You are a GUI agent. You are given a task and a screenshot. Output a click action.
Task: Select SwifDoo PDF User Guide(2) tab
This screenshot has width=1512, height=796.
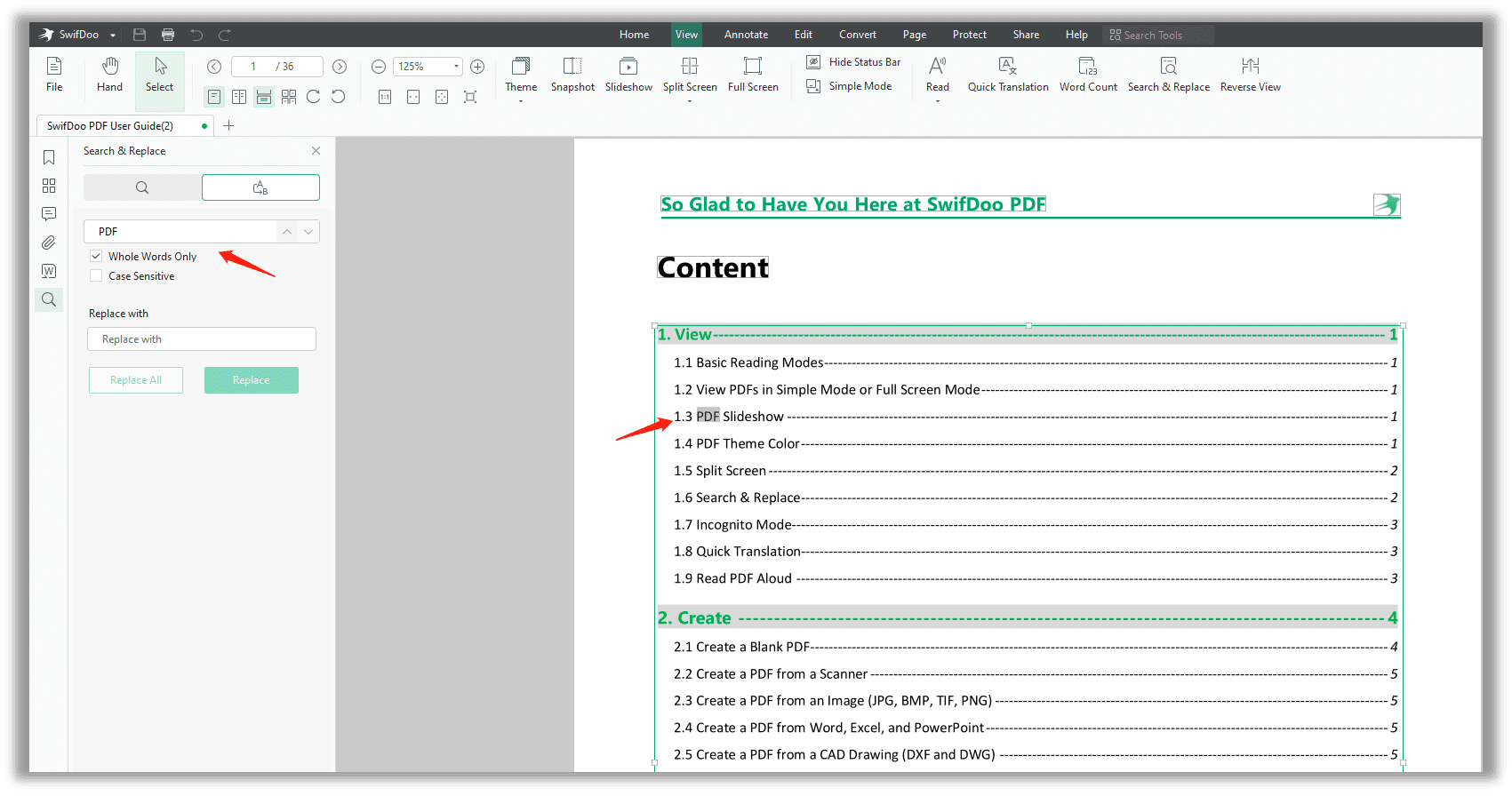coord(124,126)
